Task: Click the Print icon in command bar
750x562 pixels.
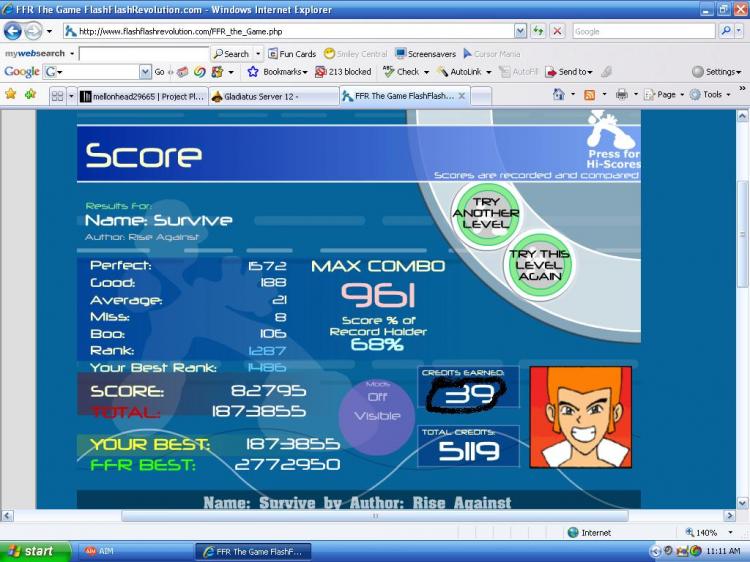Action: coord(622,95)
